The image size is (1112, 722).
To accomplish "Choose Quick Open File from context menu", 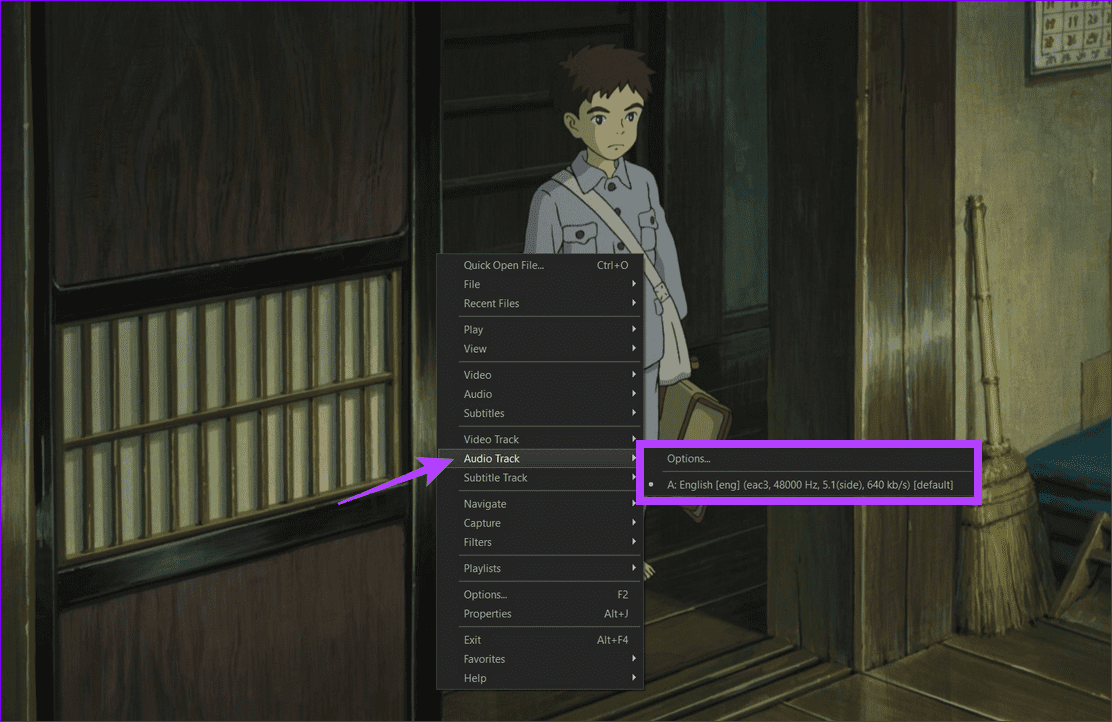I will coord(540,265).
